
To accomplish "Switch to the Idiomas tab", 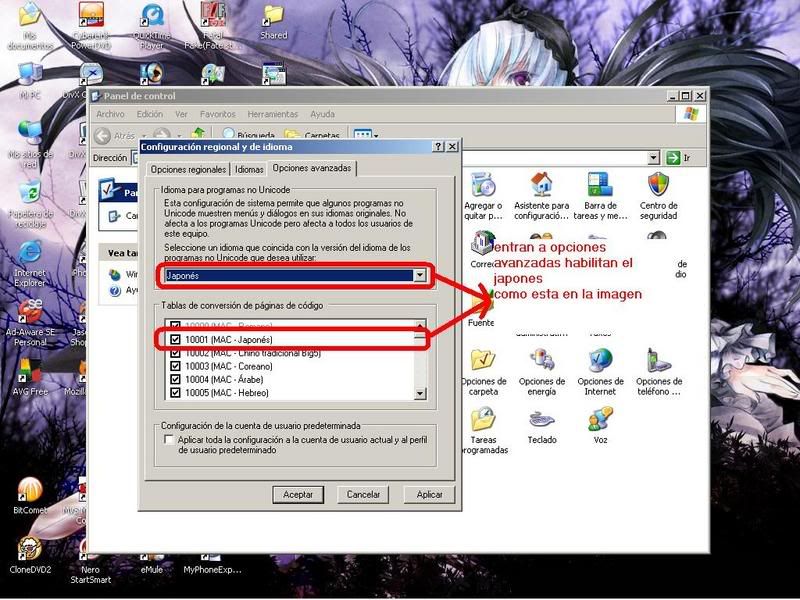I will (x=249, y=169).
